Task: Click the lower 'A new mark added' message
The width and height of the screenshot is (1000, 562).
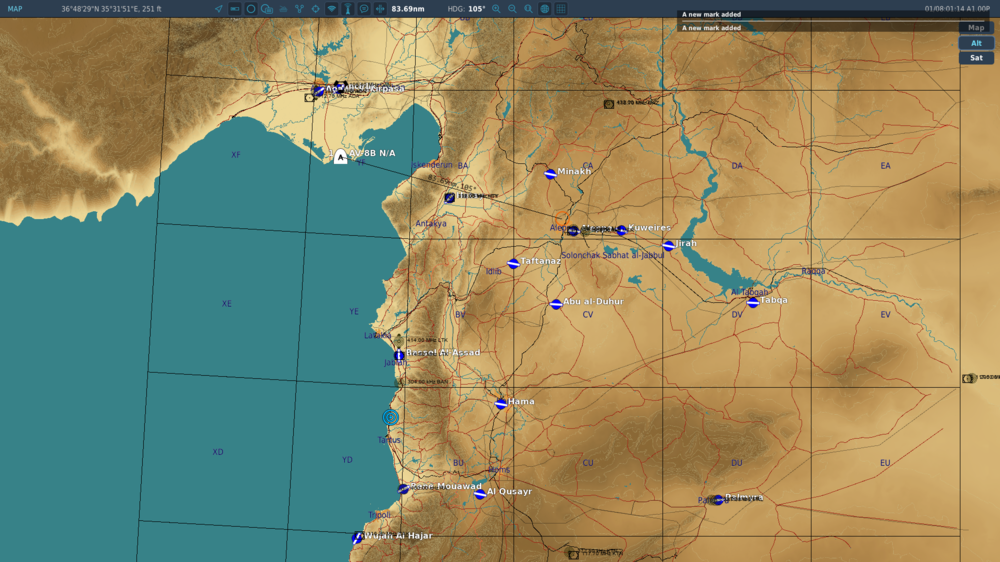Action: pos(712,28)
